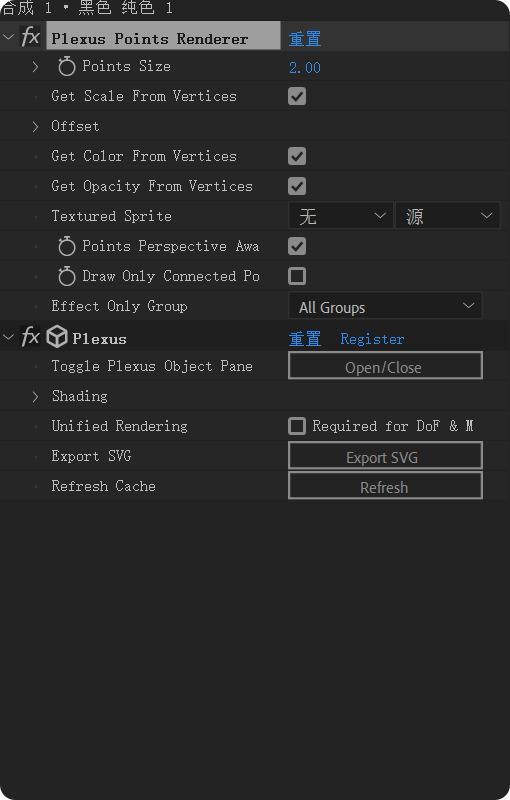
Task: Click stopwatch for Points Perspective Aware
Action: (67, 246)
